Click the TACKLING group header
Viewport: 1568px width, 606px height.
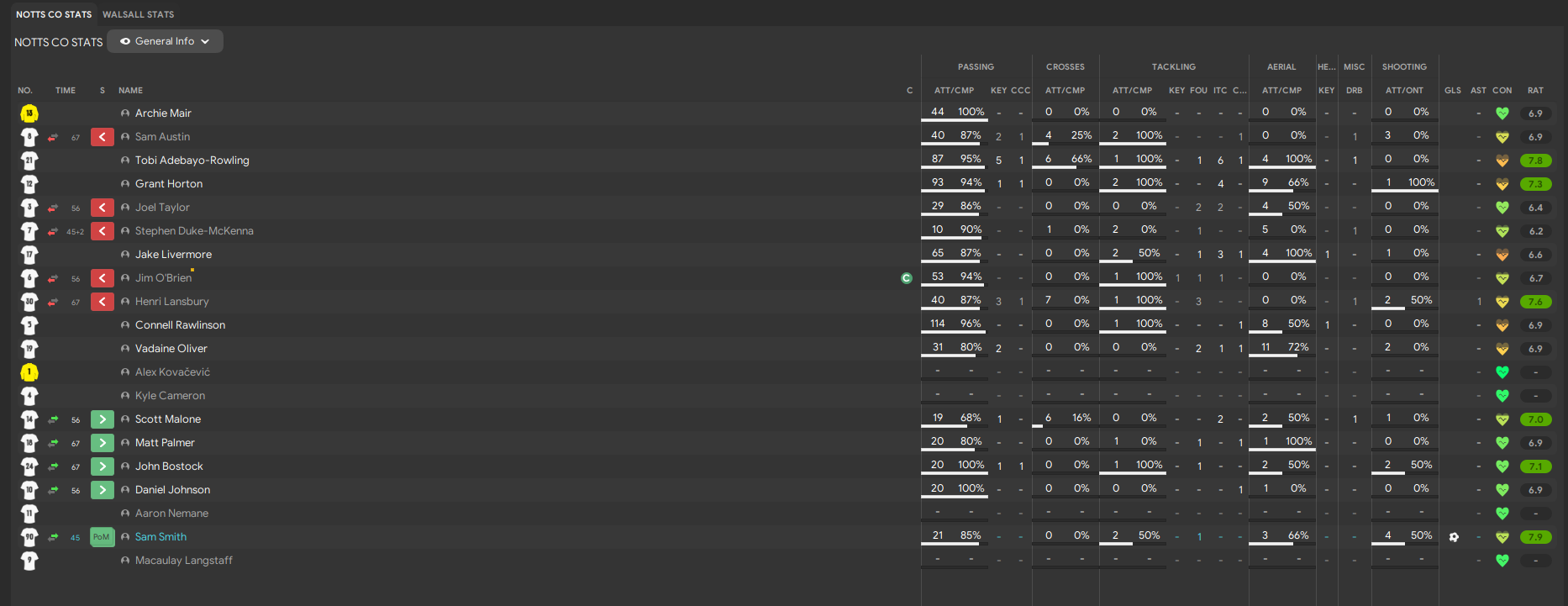click(x=1174, y=67)
